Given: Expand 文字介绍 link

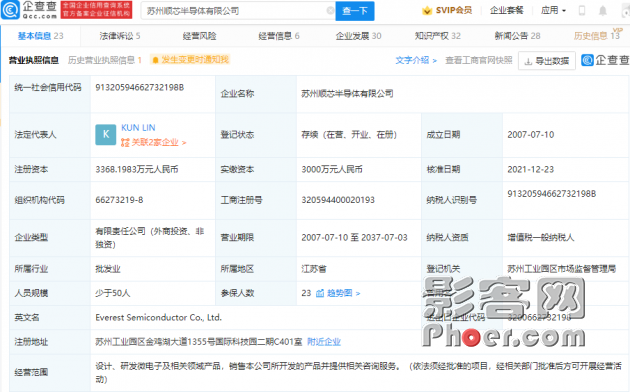Looking at the screenshot, I should click(416, 60).
